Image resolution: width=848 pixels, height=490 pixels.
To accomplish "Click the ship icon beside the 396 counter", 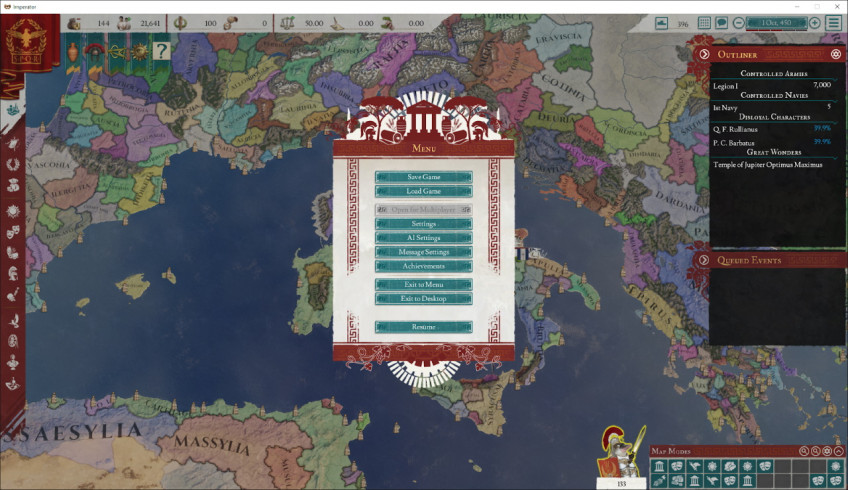I will [661, 23].
